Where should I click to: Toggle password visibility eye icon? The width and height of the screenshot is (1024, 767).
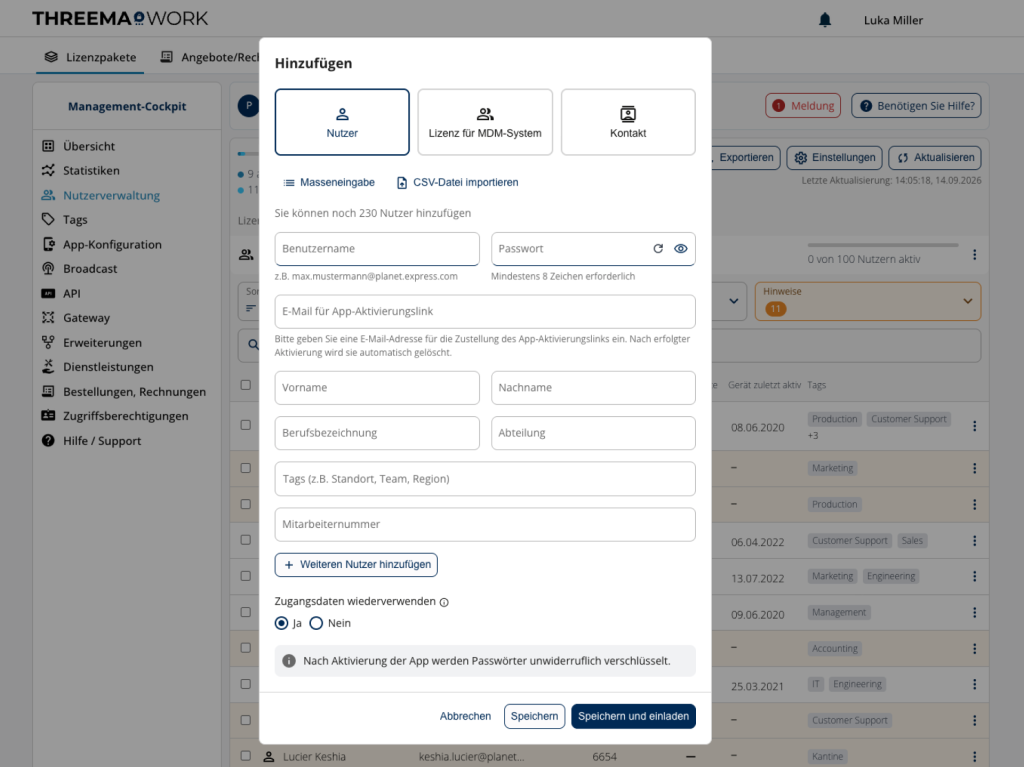pyautogui.click(x=680, y=249)
